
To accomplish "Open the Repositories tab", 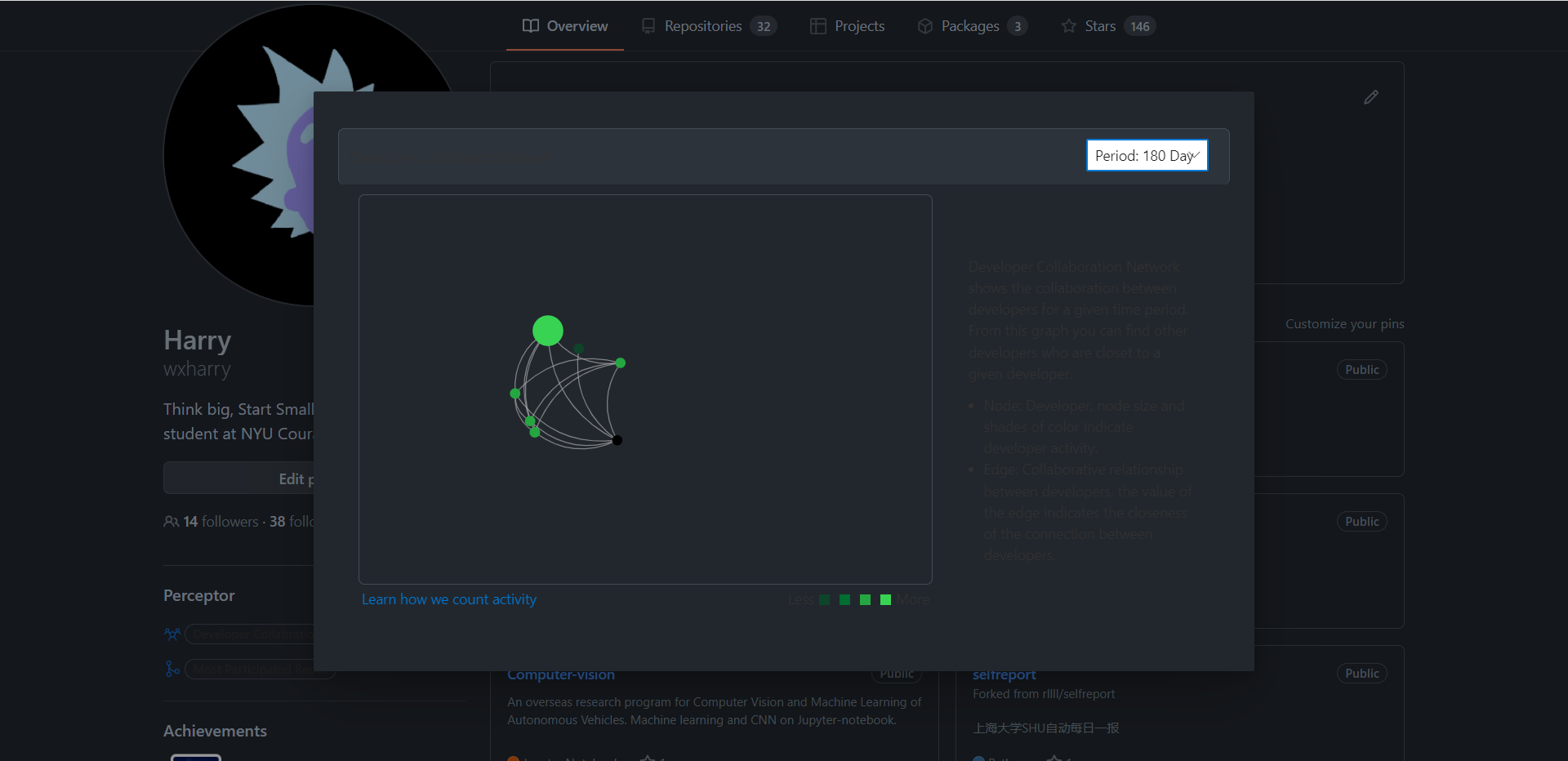I will tap(708, 26).
